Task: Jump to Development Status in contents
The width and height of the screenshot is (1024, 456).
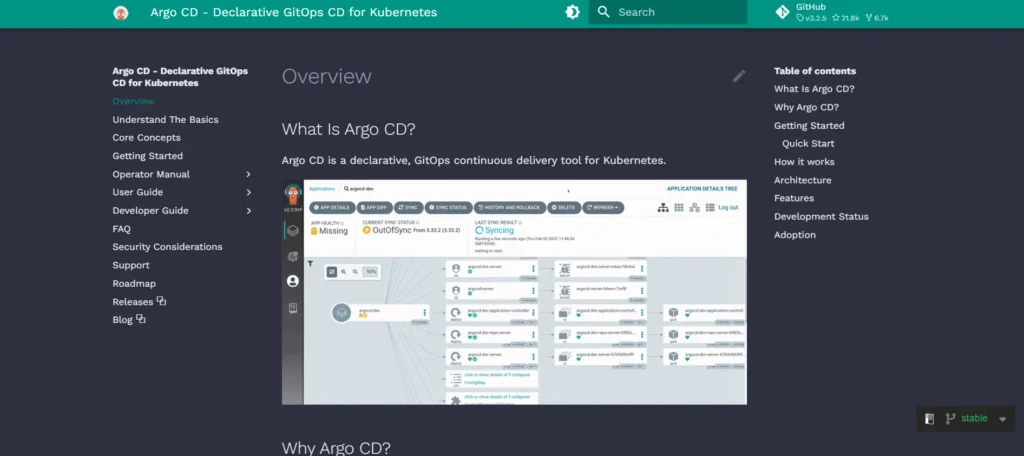Action: click(x=822, y=216)
